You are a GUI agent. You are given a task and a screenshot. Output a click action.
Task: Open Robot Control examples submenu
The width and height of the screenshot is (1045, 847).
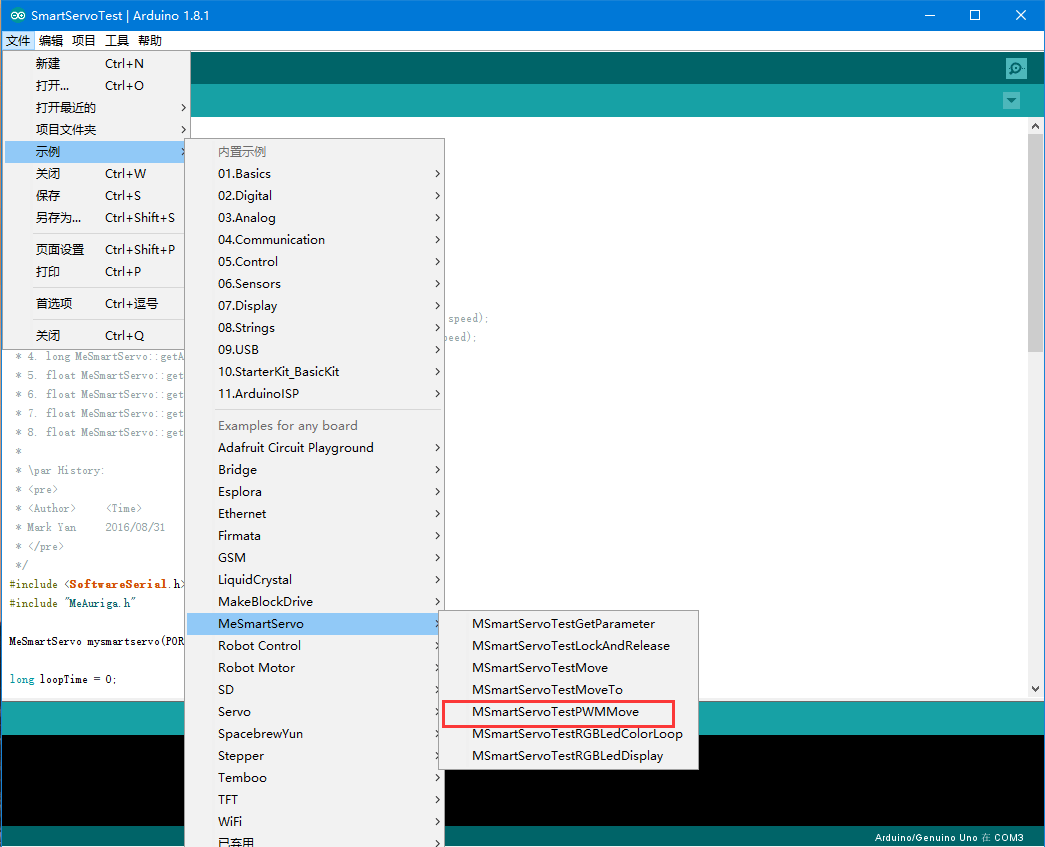(315, 645)
